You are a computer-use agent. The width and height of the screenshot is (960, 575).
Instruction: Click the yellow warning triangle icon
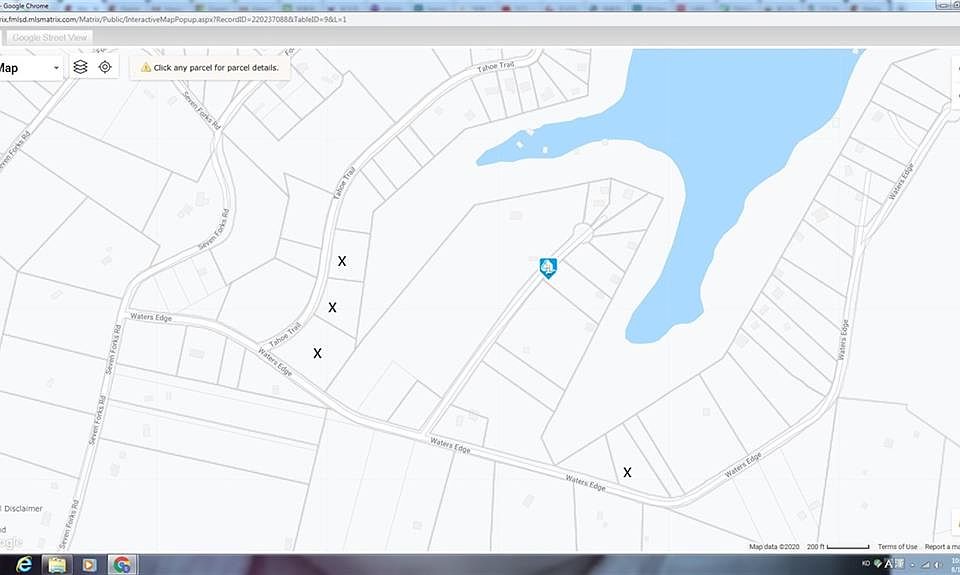[146, 67]
